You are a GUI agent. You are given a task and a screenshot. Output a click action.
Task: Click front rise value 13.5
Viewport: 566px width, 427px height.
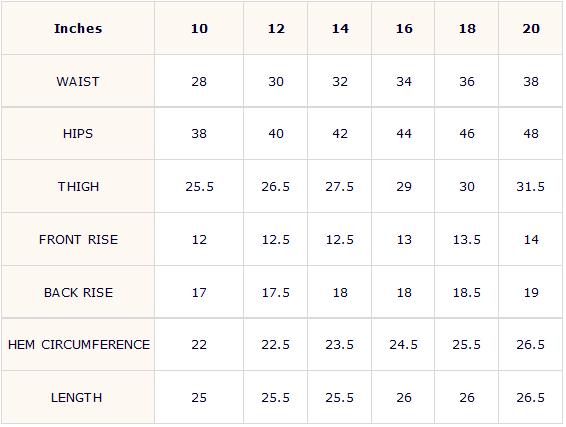pos(466,239)
